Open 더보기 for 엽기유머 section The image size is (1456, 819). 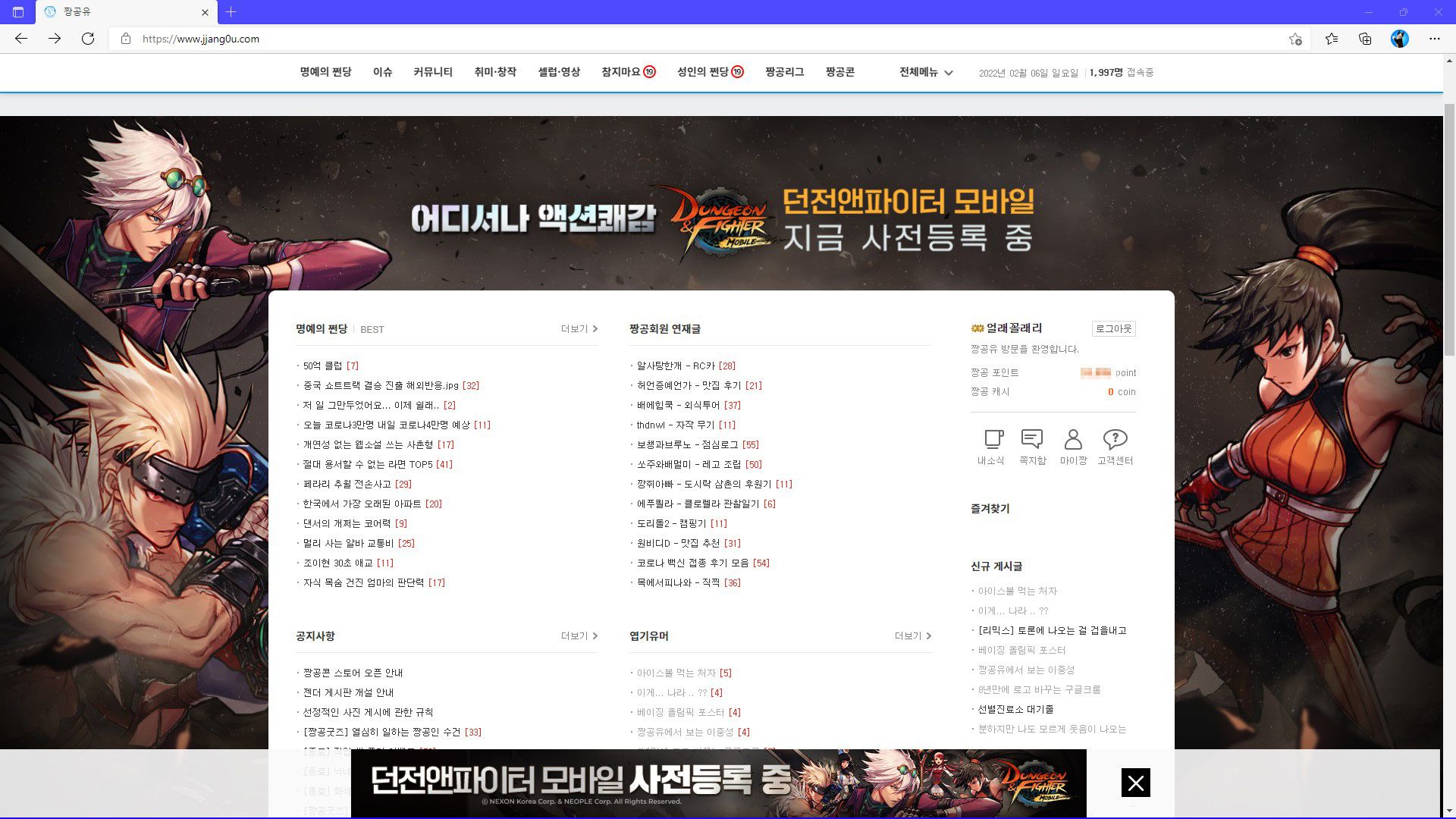tap(913, 636)
